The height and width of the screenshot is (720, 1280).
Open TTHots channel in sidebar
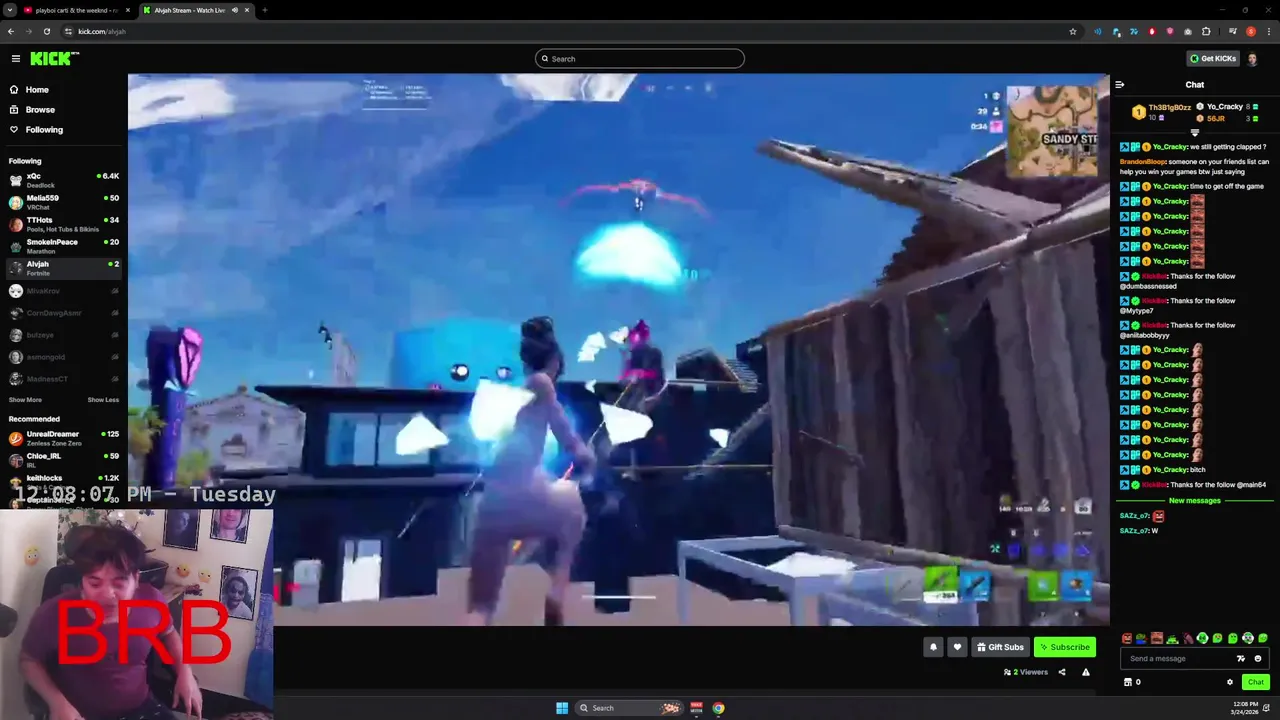click(64, 224)
